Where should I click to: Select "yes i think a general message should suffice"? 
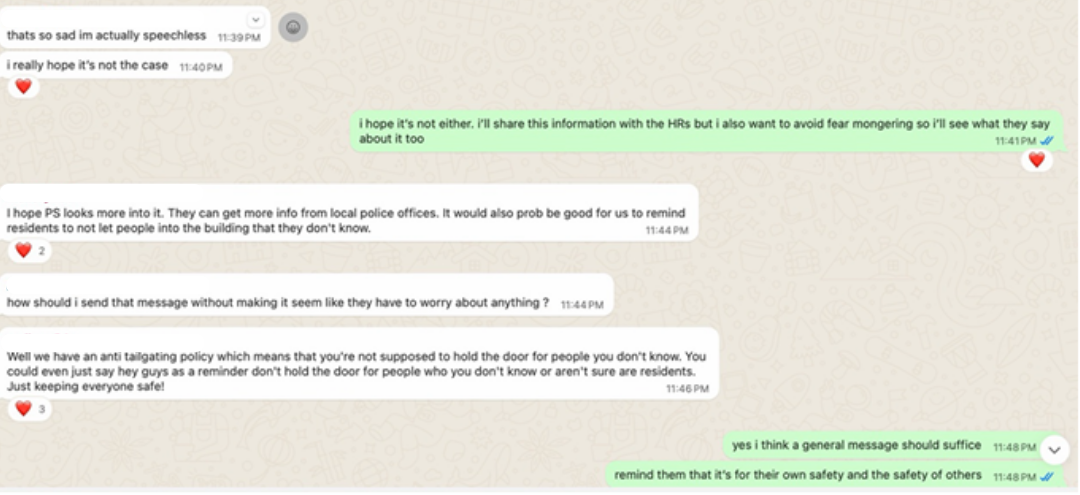(x=856, y=445)
